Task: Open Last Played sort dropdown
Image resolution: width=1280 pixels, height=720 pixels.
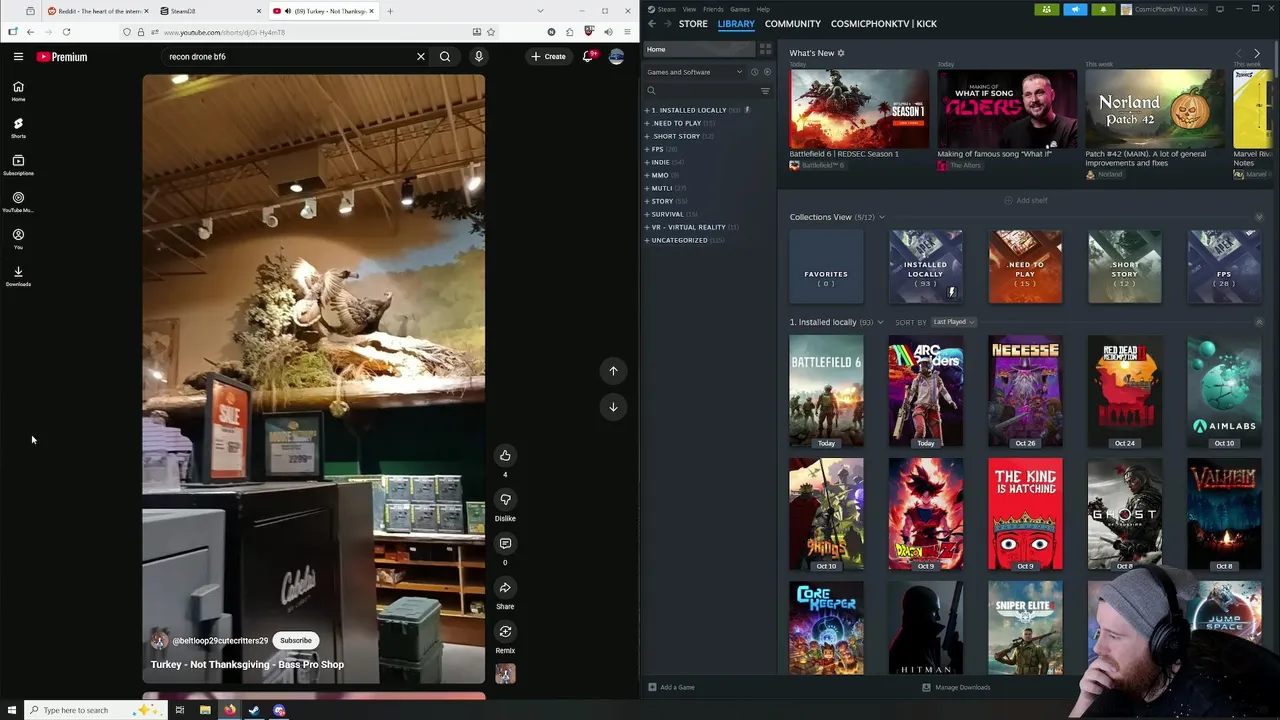Action: coord(953,322)
